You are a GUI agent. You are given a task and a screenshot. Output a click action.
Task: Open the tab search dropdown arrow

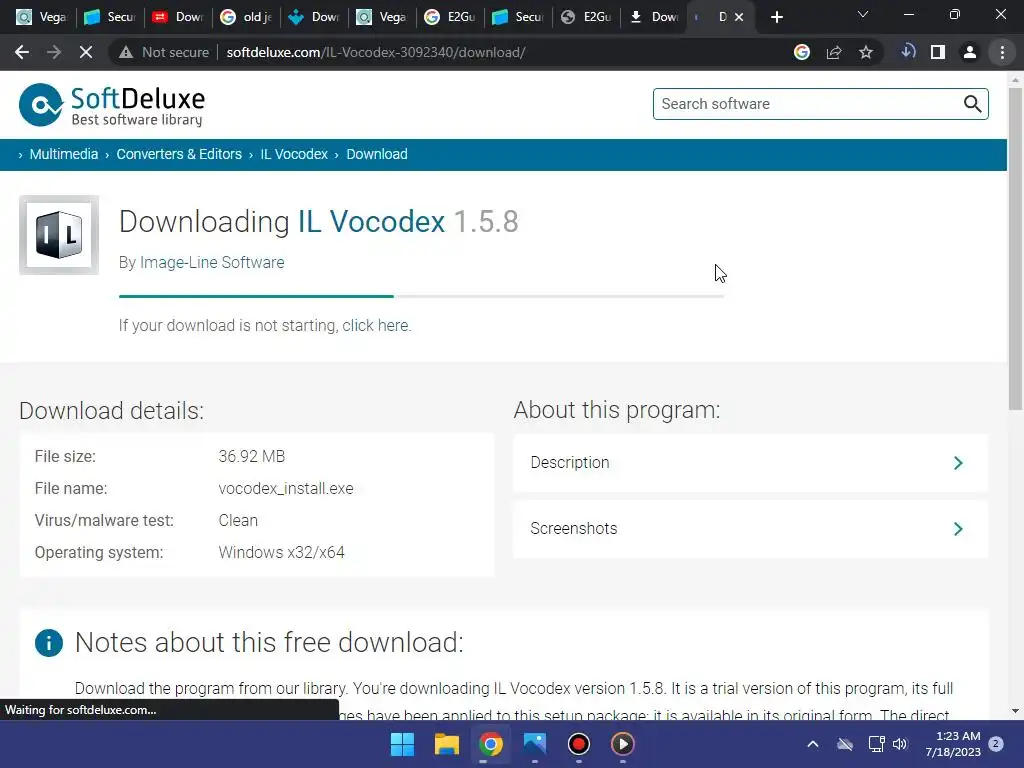tap(863, 15)
